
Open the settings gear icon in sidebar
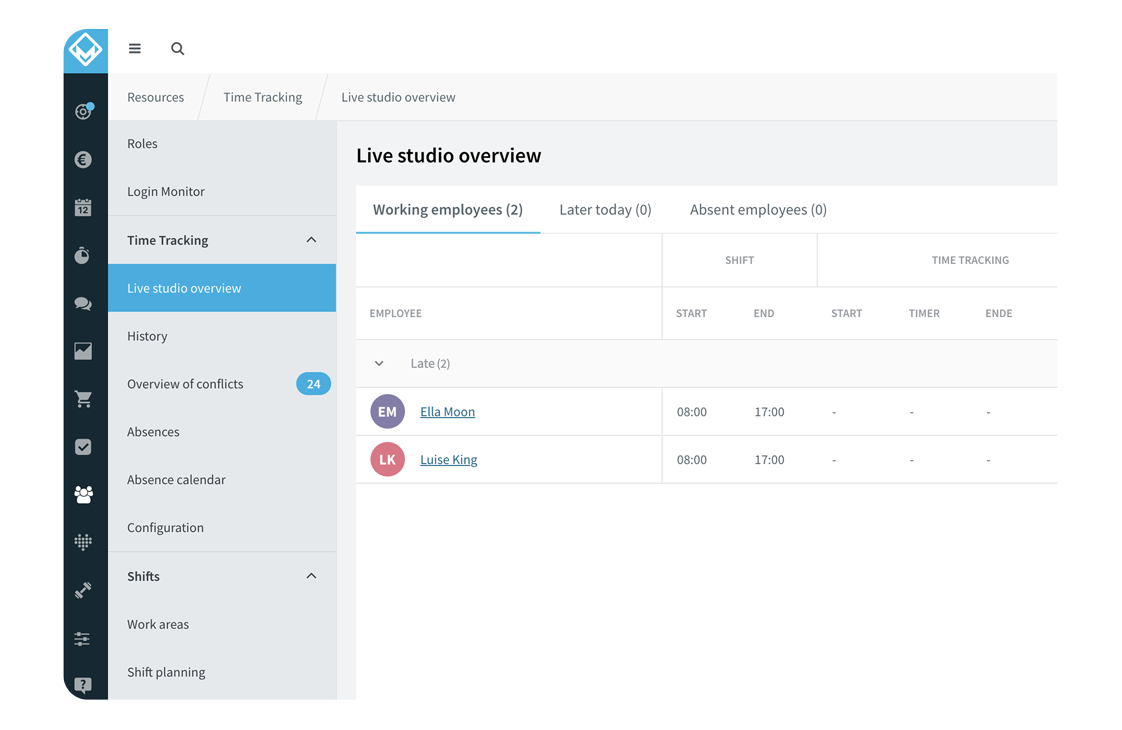tap(85, 111)
